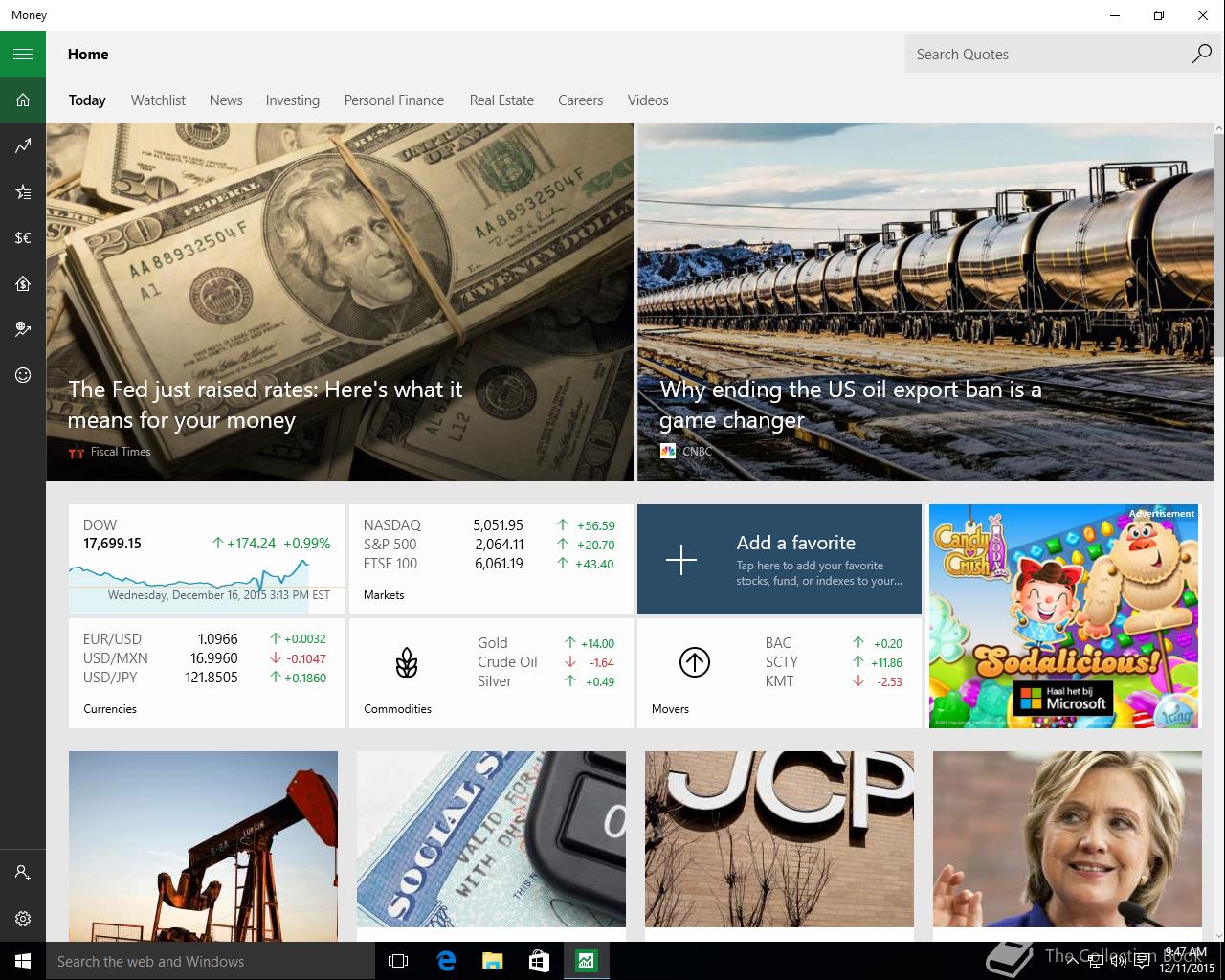
Task: Open the DOW index chart tile
Action: pyautogui.click(x=207, y=560)
